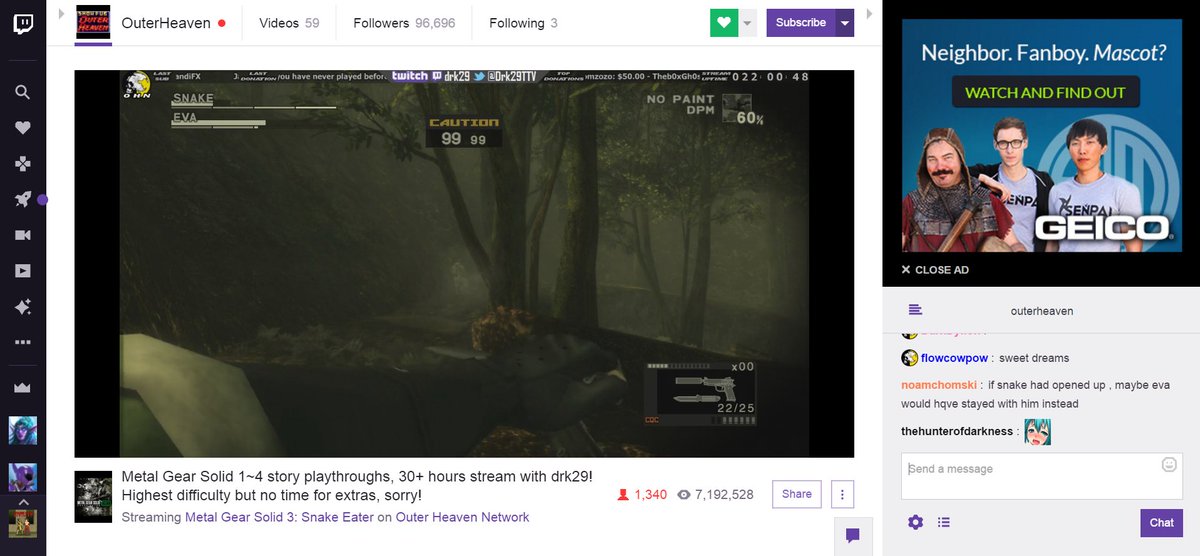Open Metal Gear Solid 3: Snake Eater link
The width and height of the screenshot is (1200, 556).
[x=279, y=517]
